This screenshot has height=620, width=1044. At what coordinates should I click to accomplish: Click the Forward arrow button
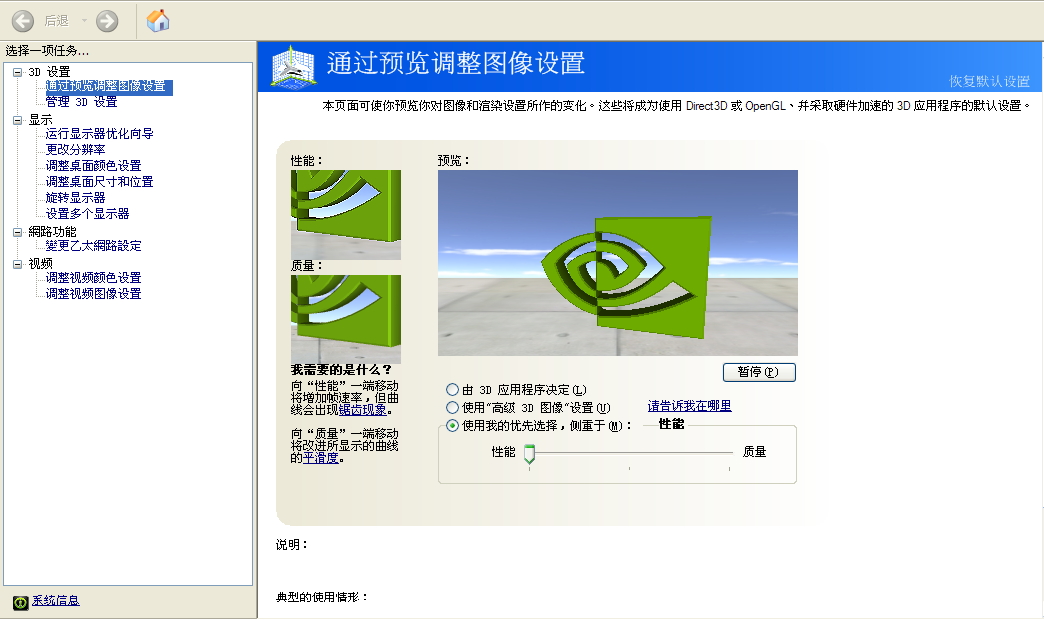107,21
